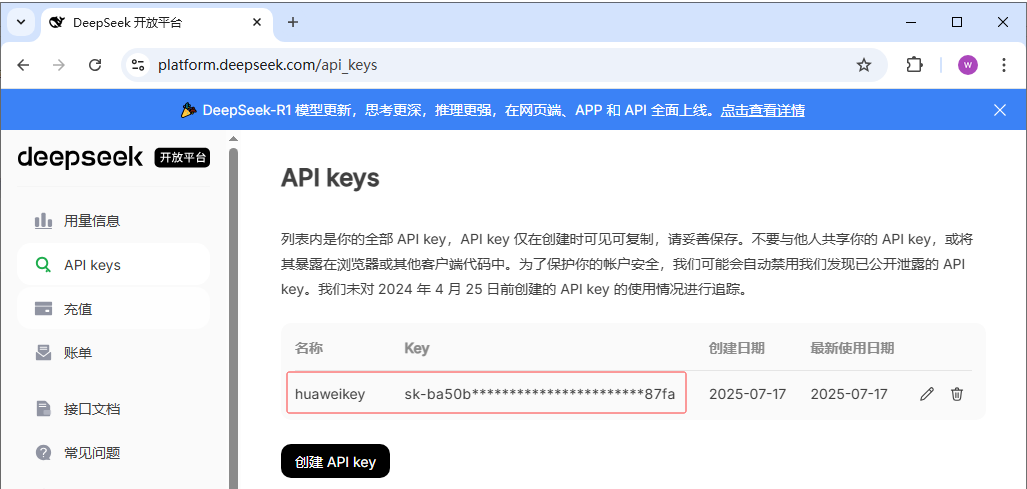Click the API keys magnifier icon
Screen dimensions: 1027x489
click(x=43, y=265)
